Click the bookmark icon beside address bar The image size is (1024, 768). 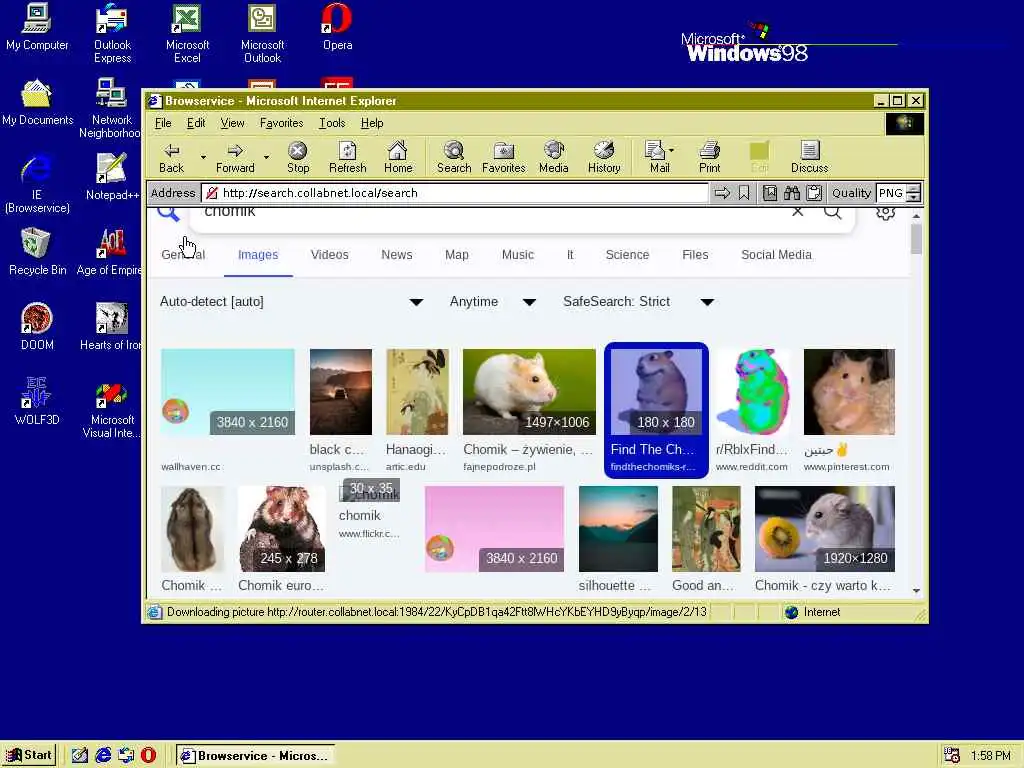[744, 193]
